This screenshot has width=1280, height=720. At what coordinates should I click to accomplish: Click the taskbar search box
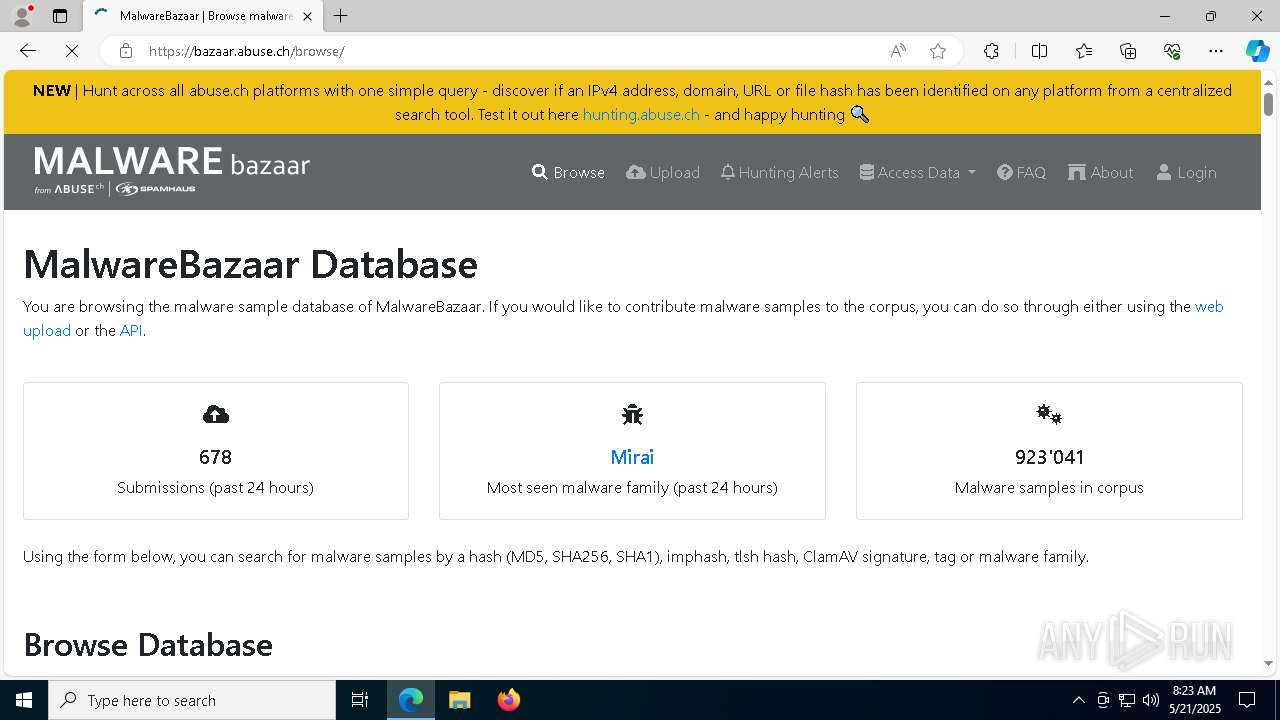[192, 700]
